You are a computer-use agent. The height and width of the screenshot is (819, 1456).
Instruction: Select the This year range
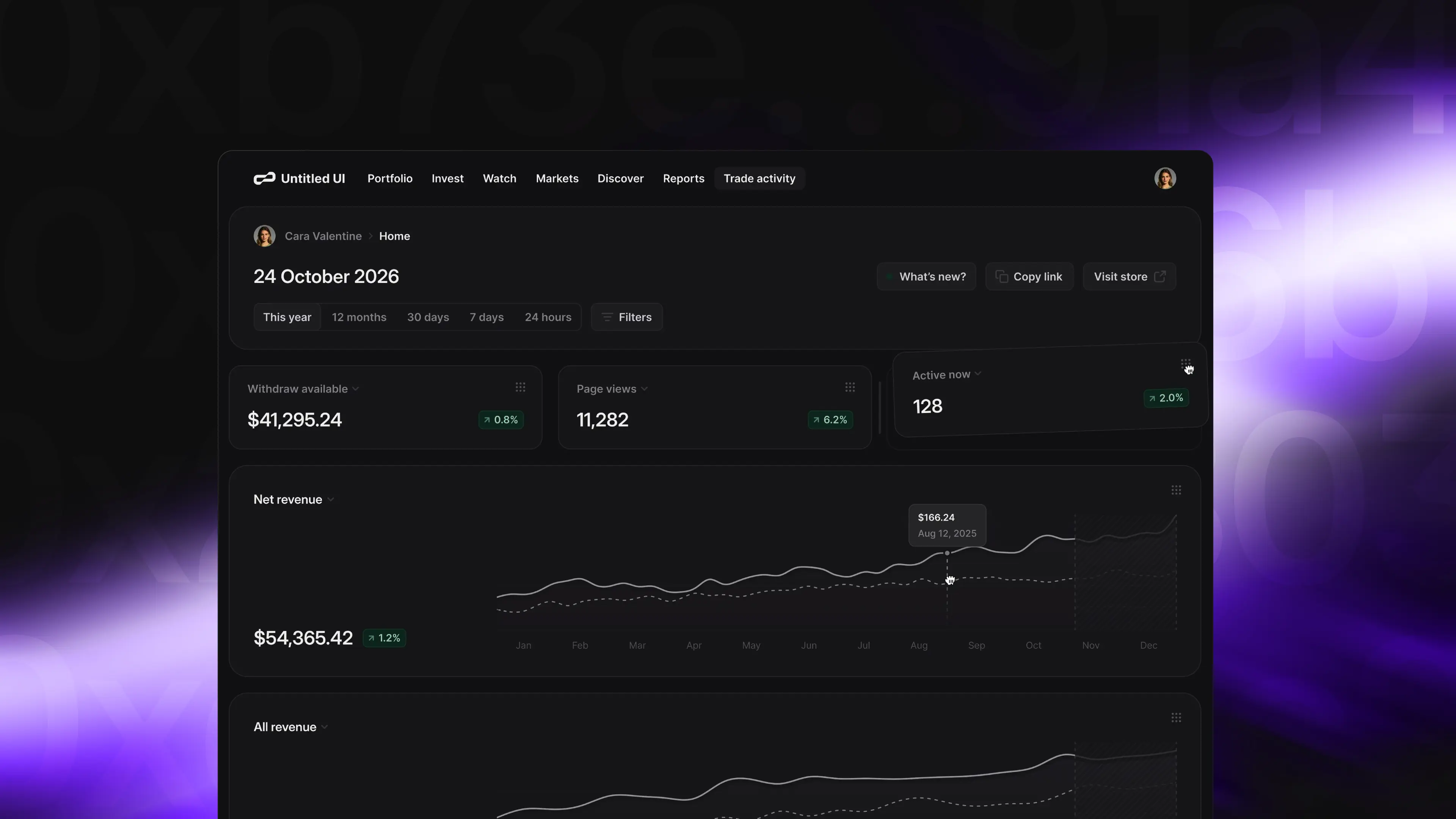coord(287,317)
